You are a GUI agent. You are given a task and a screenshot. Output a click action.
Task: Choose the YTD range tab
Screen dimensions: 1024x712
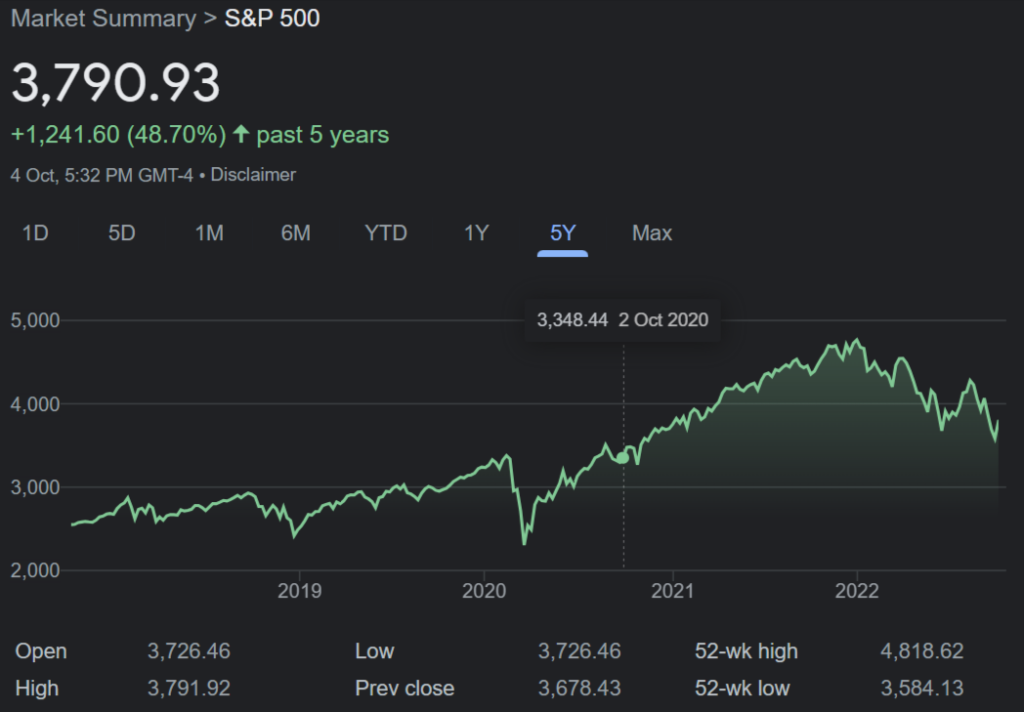coord(385,233)
